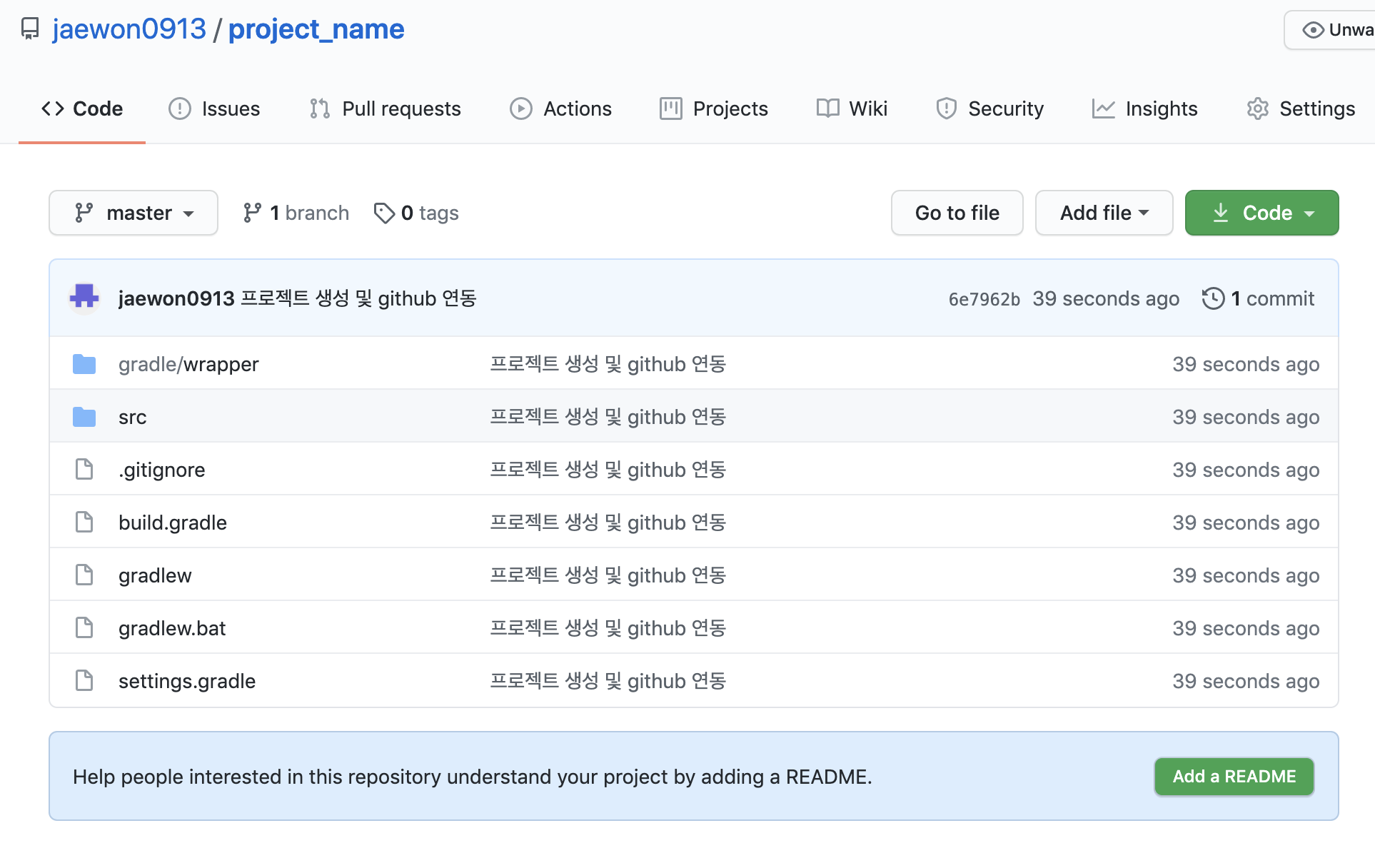This screenshot has width=1375, height=868.
Task: Click the branch icon beside 1 branch
Action: [x=251, y=213]
